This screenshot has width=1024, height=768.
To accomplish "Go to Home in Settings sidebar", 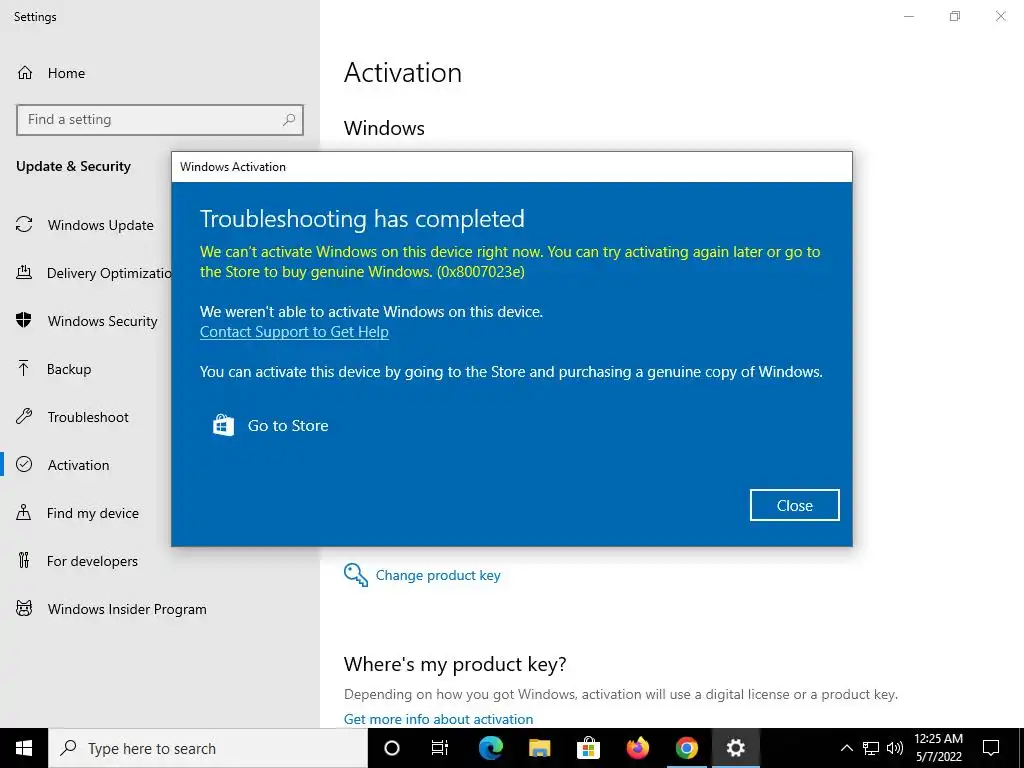I will [66, 73].
